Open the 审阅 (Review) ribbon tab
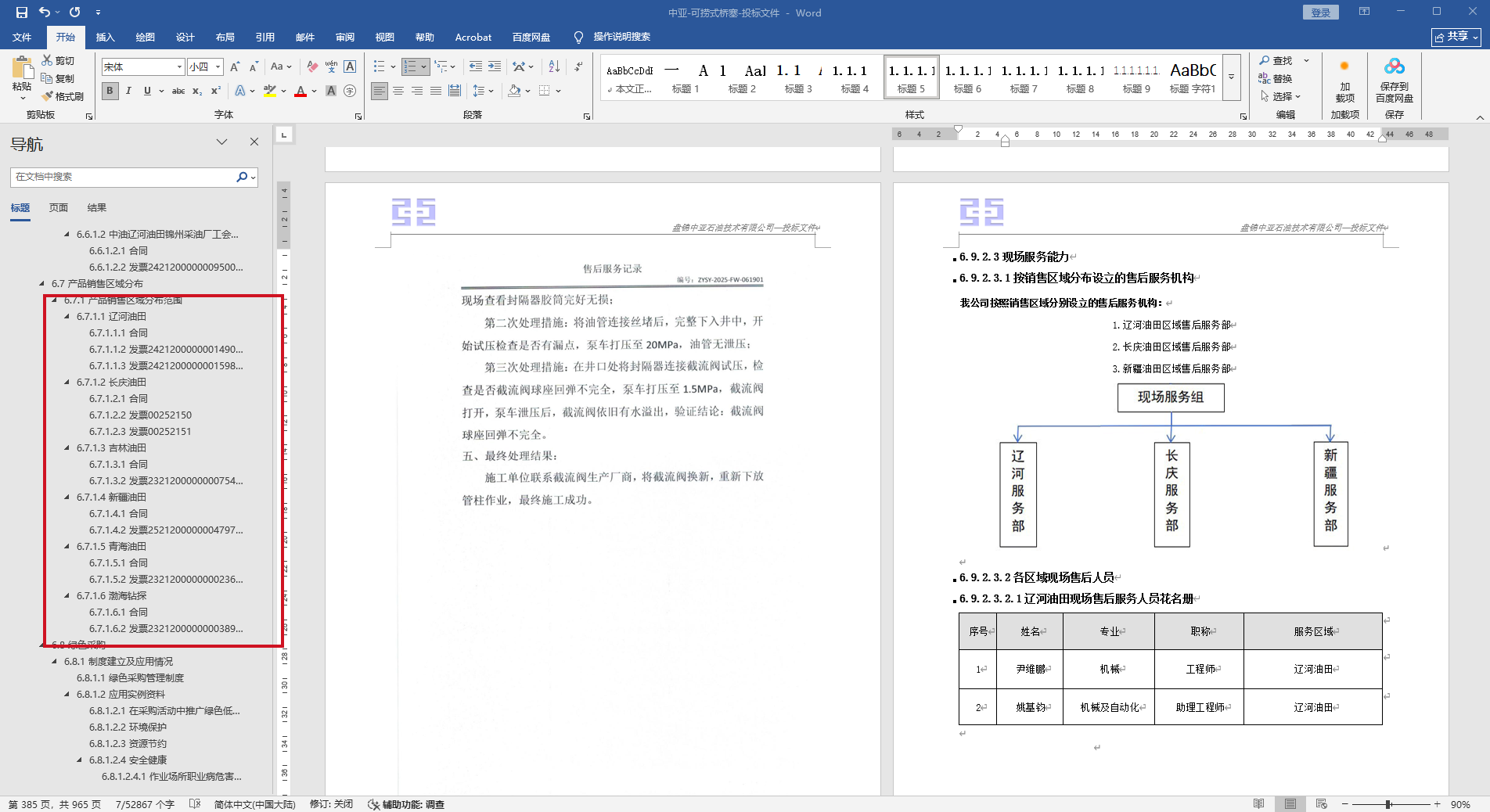Image resolution: width=1490 pixels, height=812 pixels. tap(345, 37)
